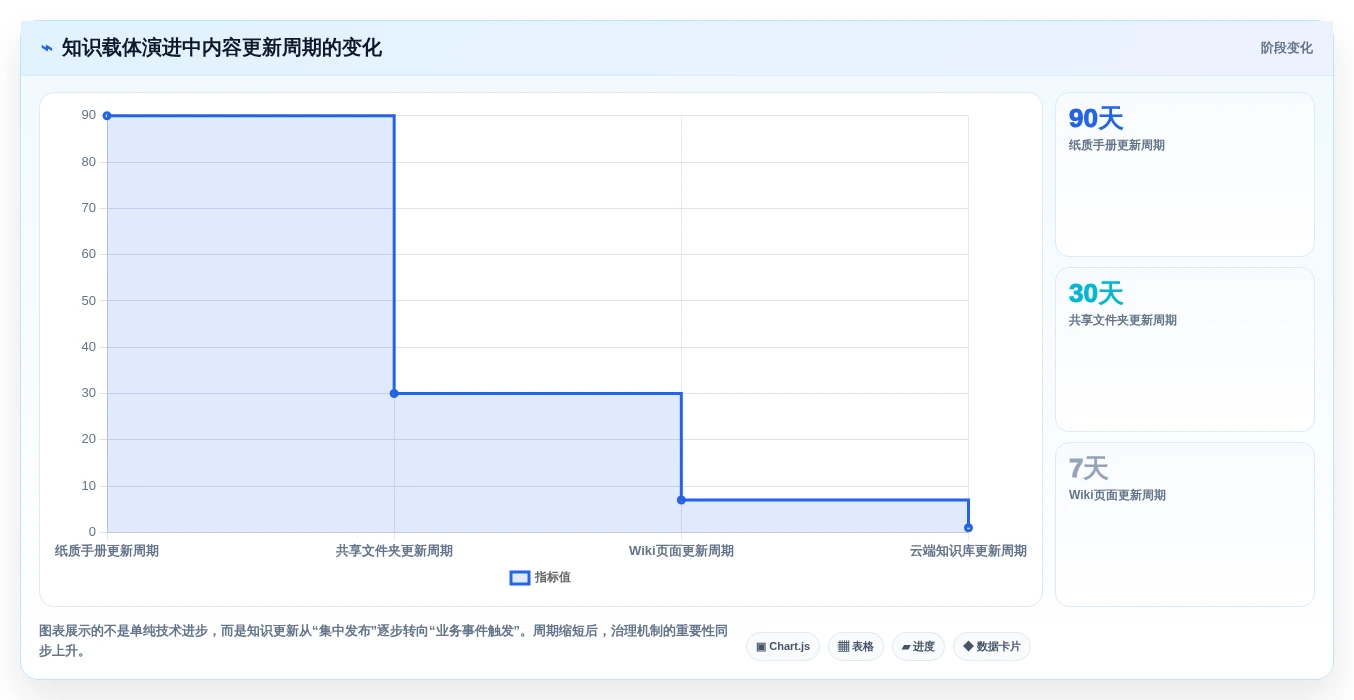Open the 7天 Wiki页面更新周期 card

1185,525
